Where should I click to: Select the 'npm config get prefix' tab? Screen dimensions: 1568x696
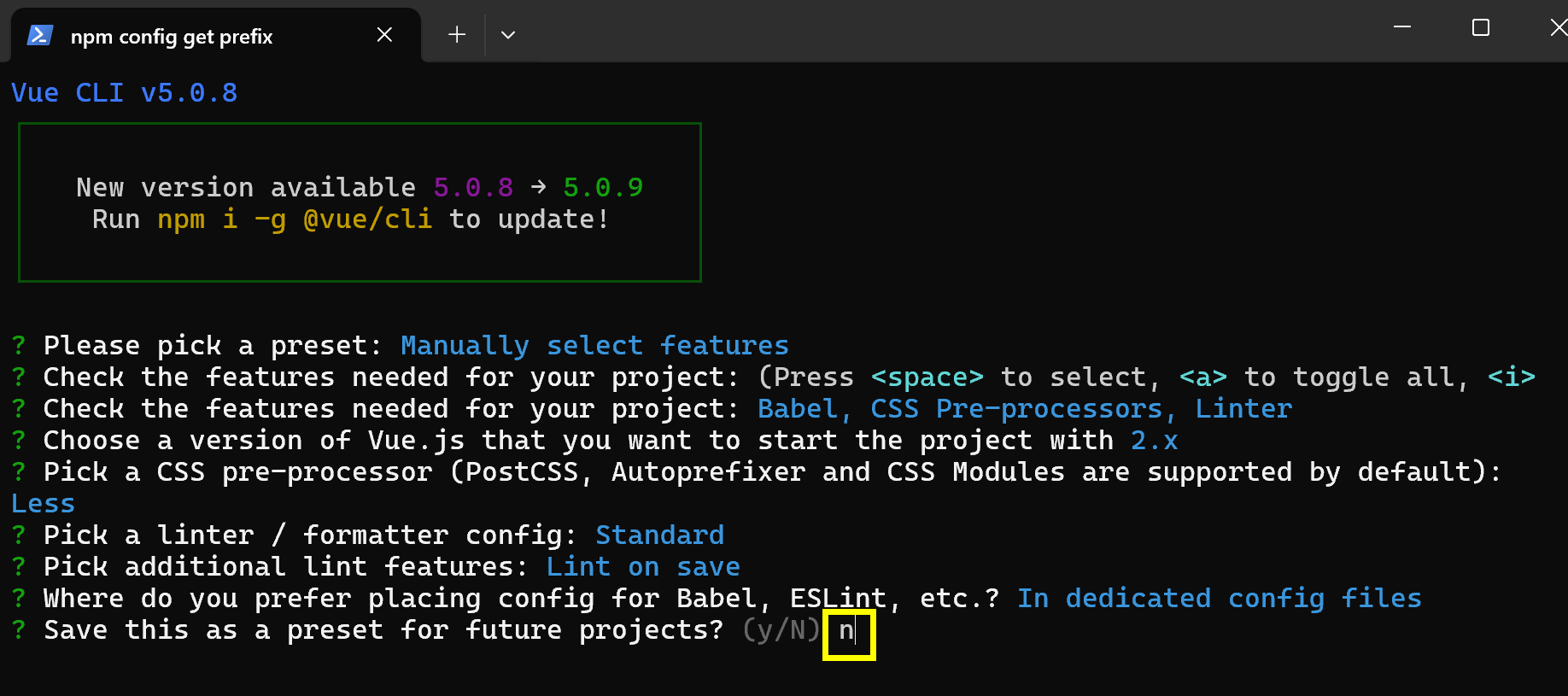(x=216, y=36)
